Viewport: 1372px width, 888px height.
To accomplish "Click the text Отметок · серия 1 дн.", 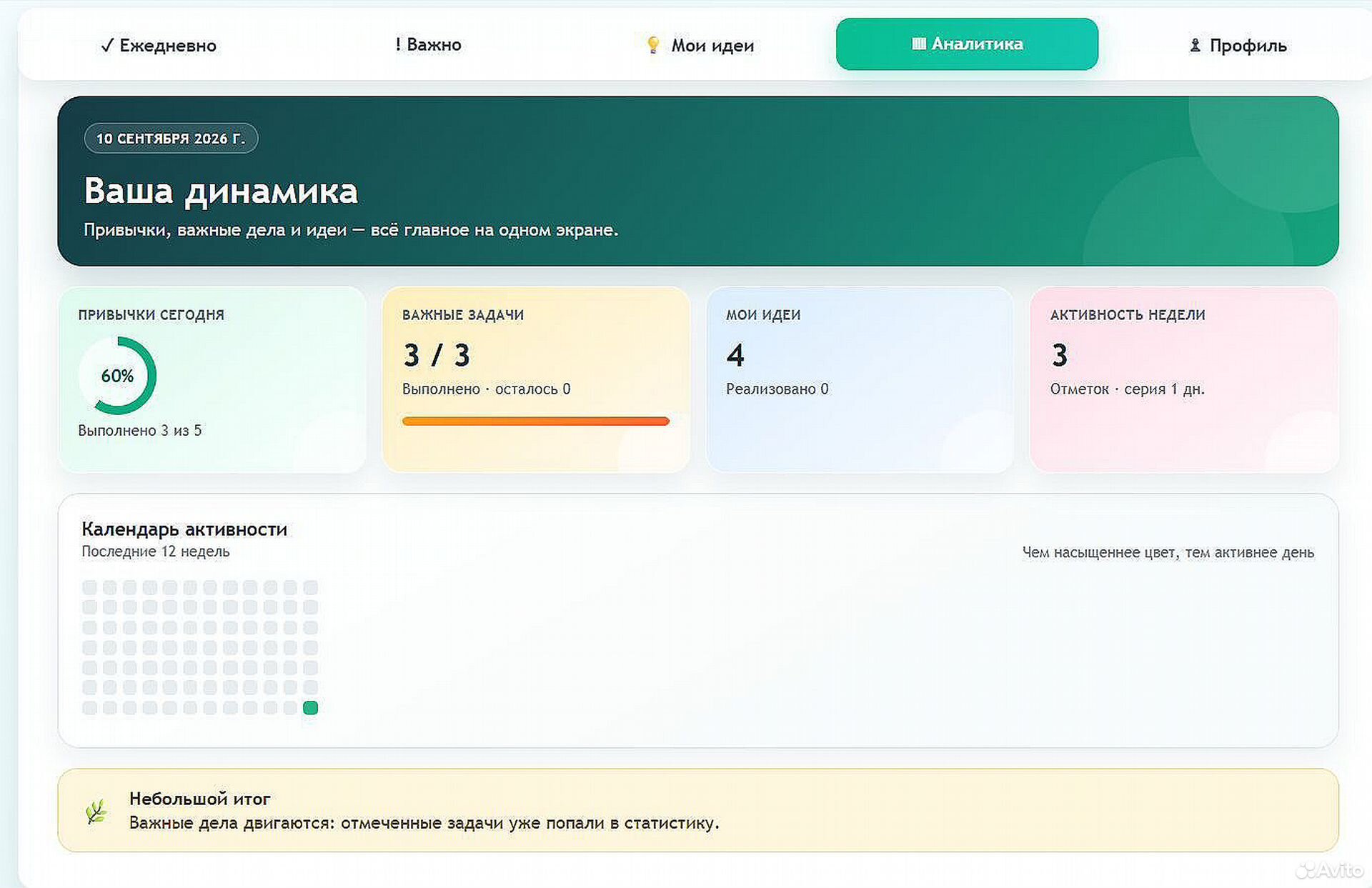I will point(1127,389).
